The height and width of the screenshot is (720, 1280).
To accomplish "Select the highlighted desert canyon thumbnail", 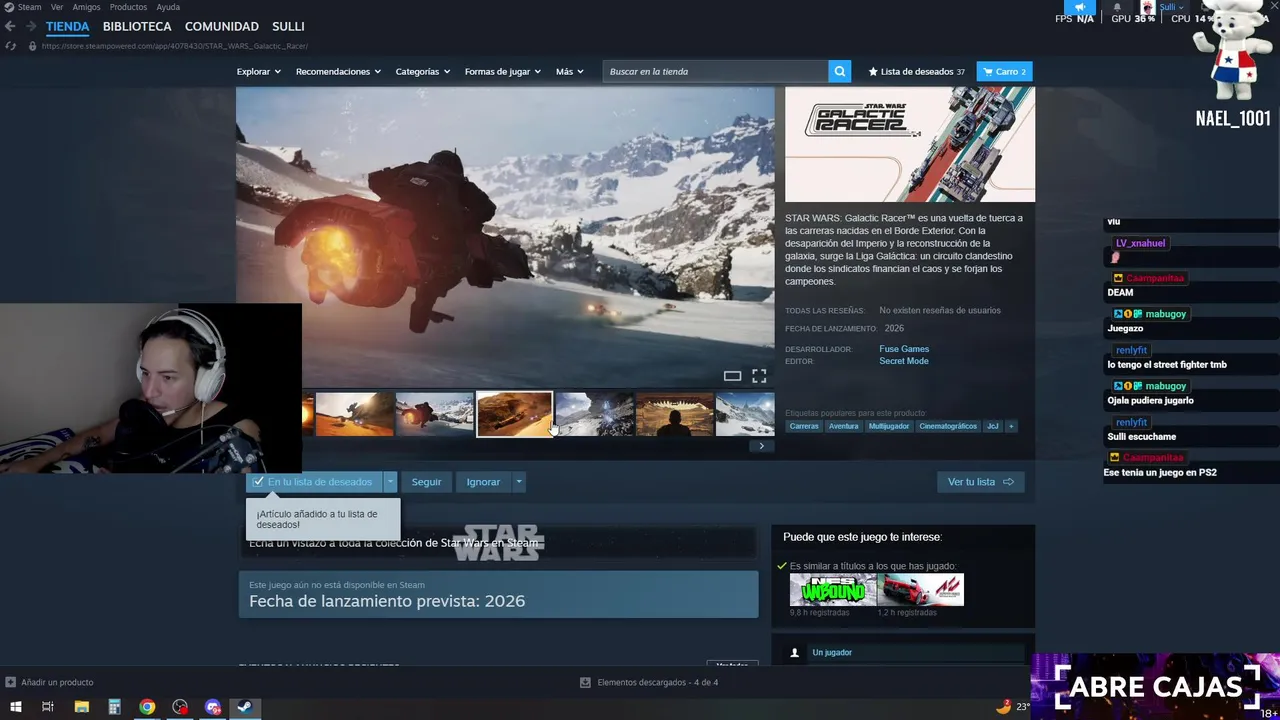I will coord(514,414).
